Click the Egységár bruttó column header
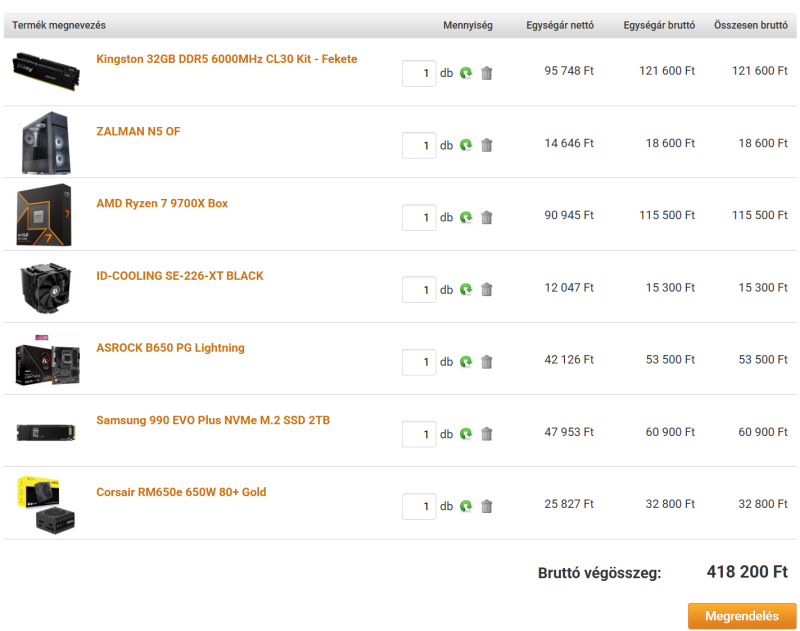Viewport: 800px width, 631px height. 659,26
